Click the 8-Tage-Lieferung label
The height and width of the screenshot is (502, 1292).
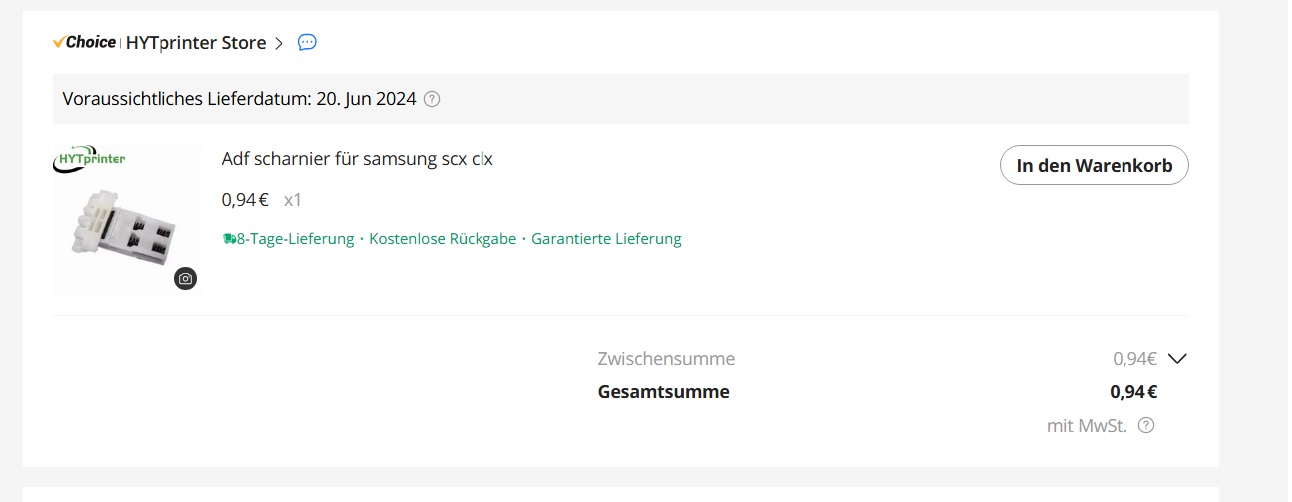295,239
